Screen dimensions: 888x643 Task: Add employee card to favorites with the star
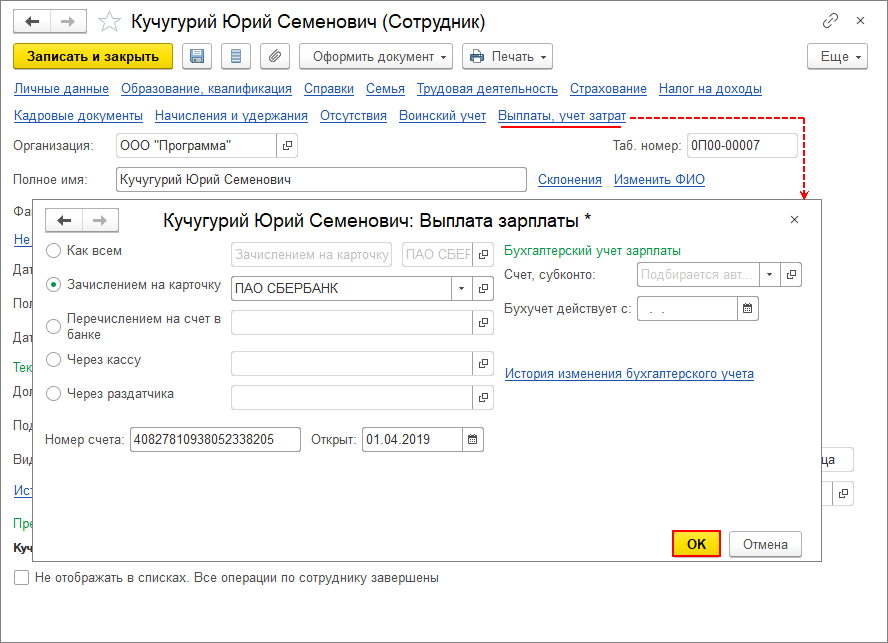click(109, 22)
